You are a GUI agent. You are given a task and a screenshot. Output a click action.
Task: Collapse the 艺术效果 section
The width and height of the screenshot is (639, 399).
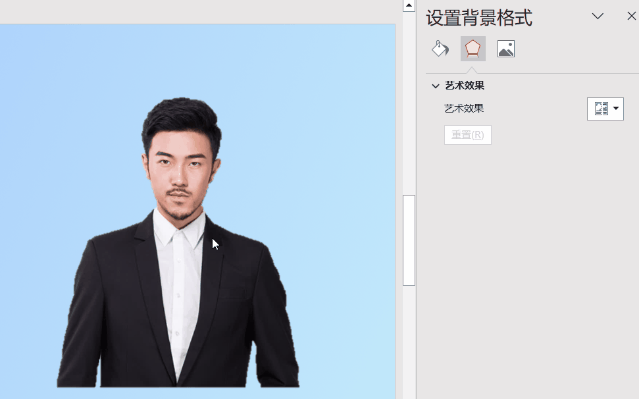point(435,86)
